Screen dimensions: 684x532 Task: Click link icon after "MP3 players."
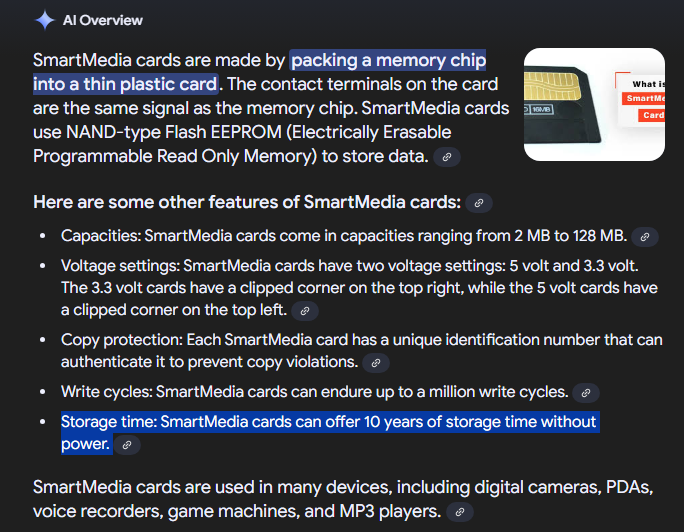(459, 512)
